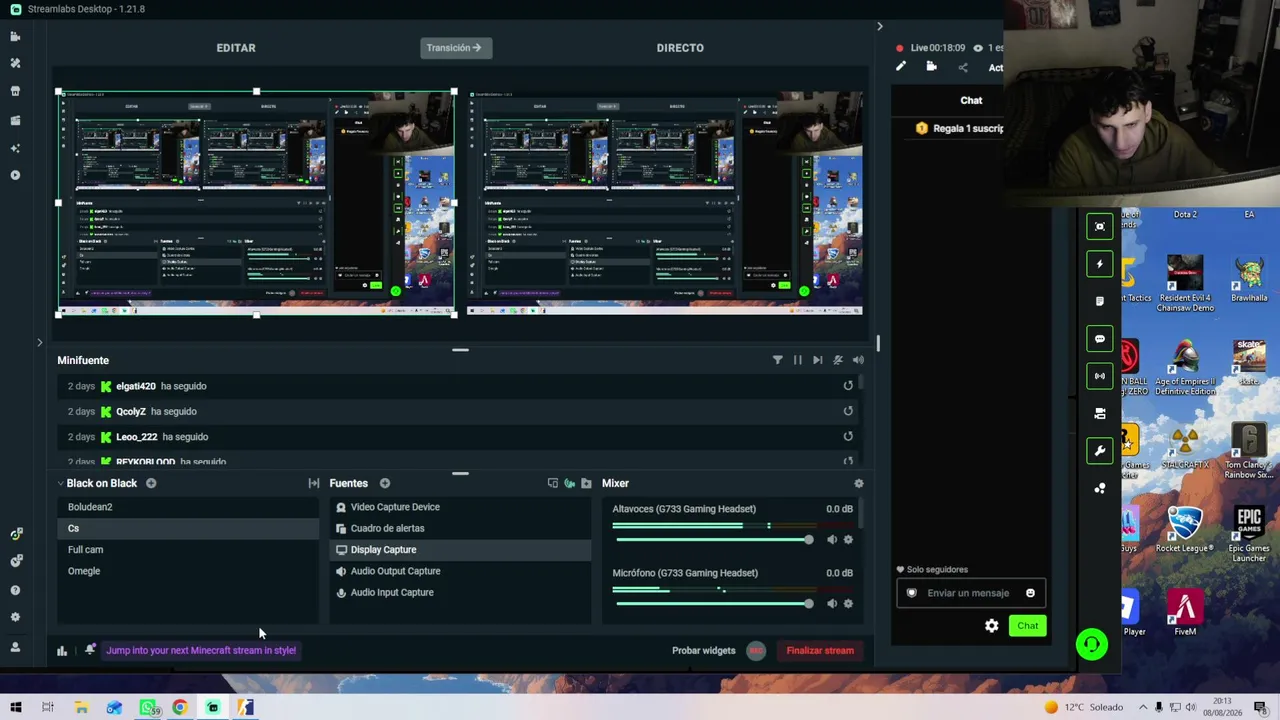1280x720 pixels.
Task: Click the green headset support button
Action: coord(1092,644)
